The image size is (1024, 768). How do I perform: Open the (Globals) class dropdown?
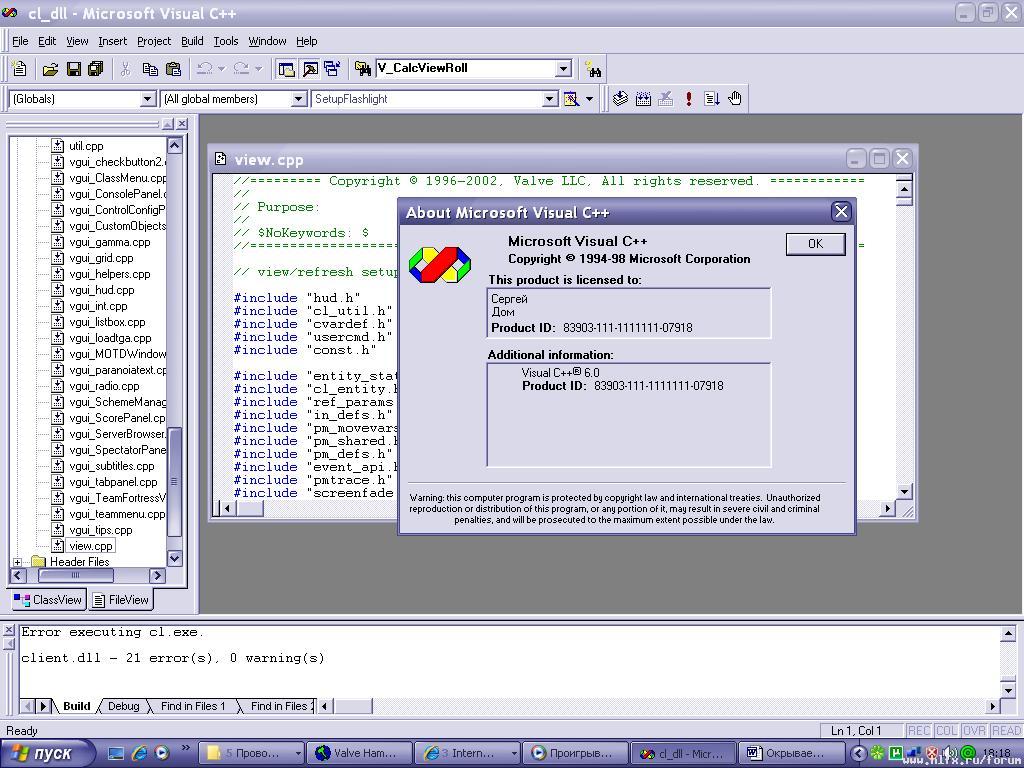coord(148,99)
